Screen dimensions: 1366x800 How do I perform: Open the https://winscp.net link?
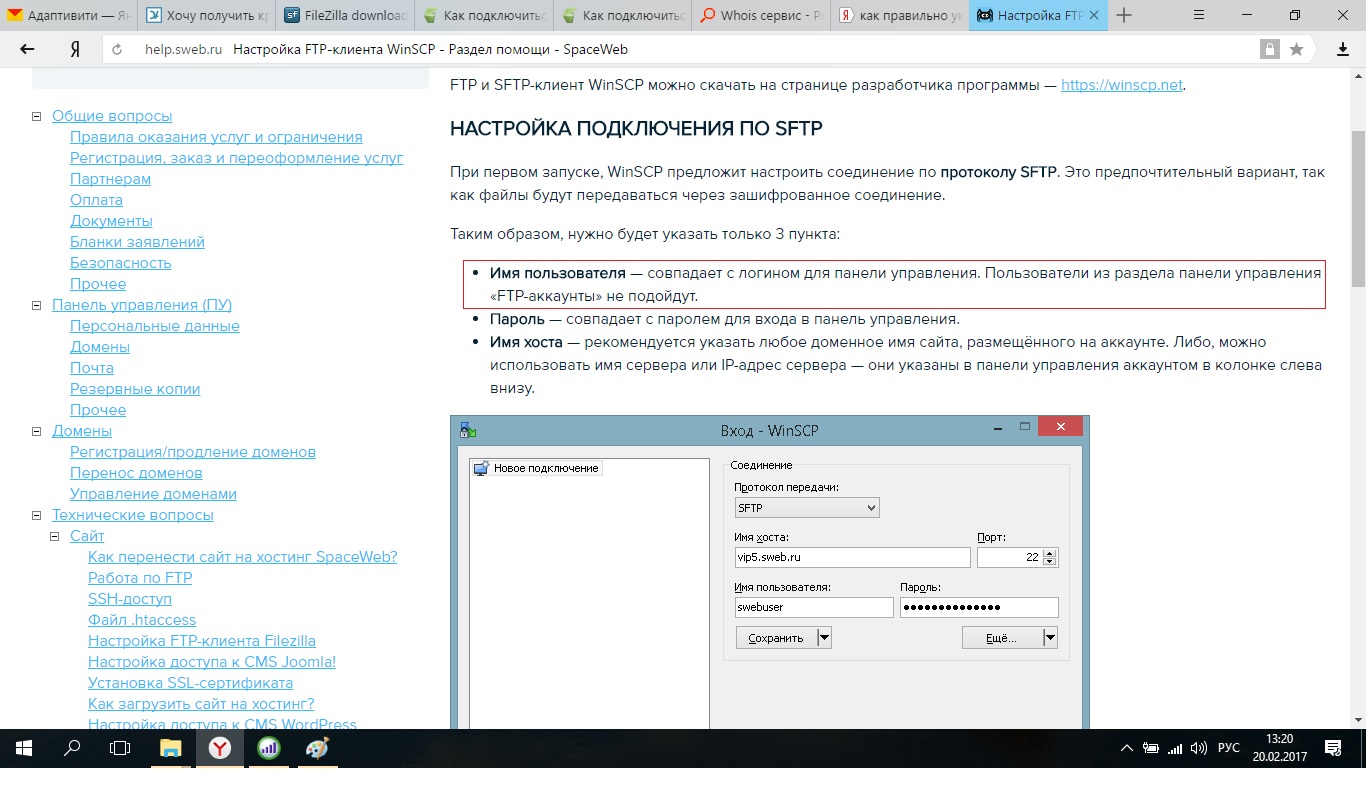pyautogui.click(x=1122, y=85)
